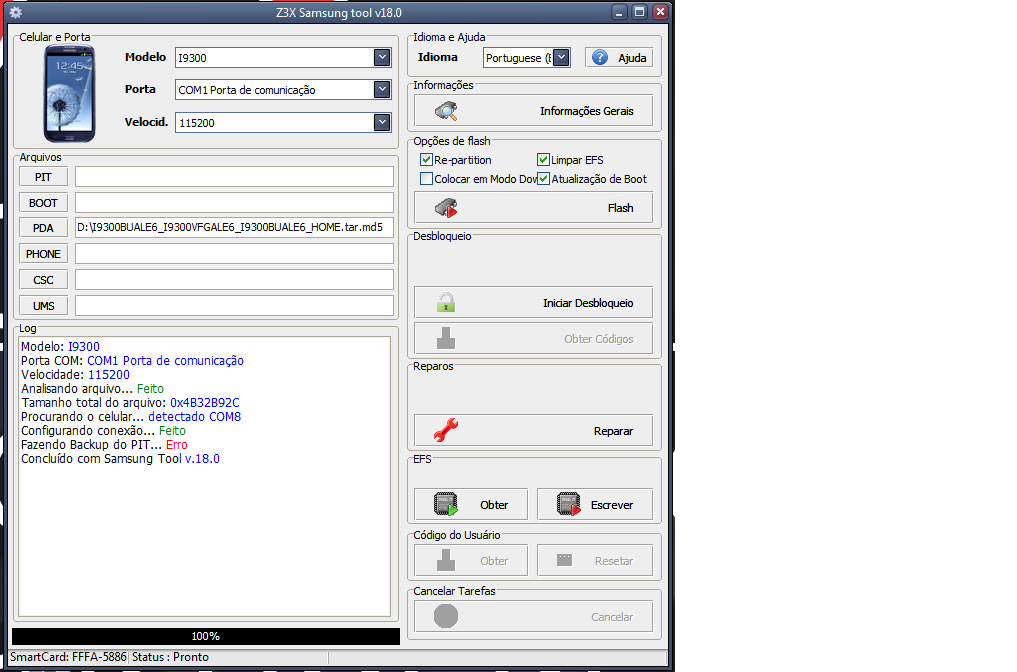Choose a PDA file via PDA button

[43, 228]
